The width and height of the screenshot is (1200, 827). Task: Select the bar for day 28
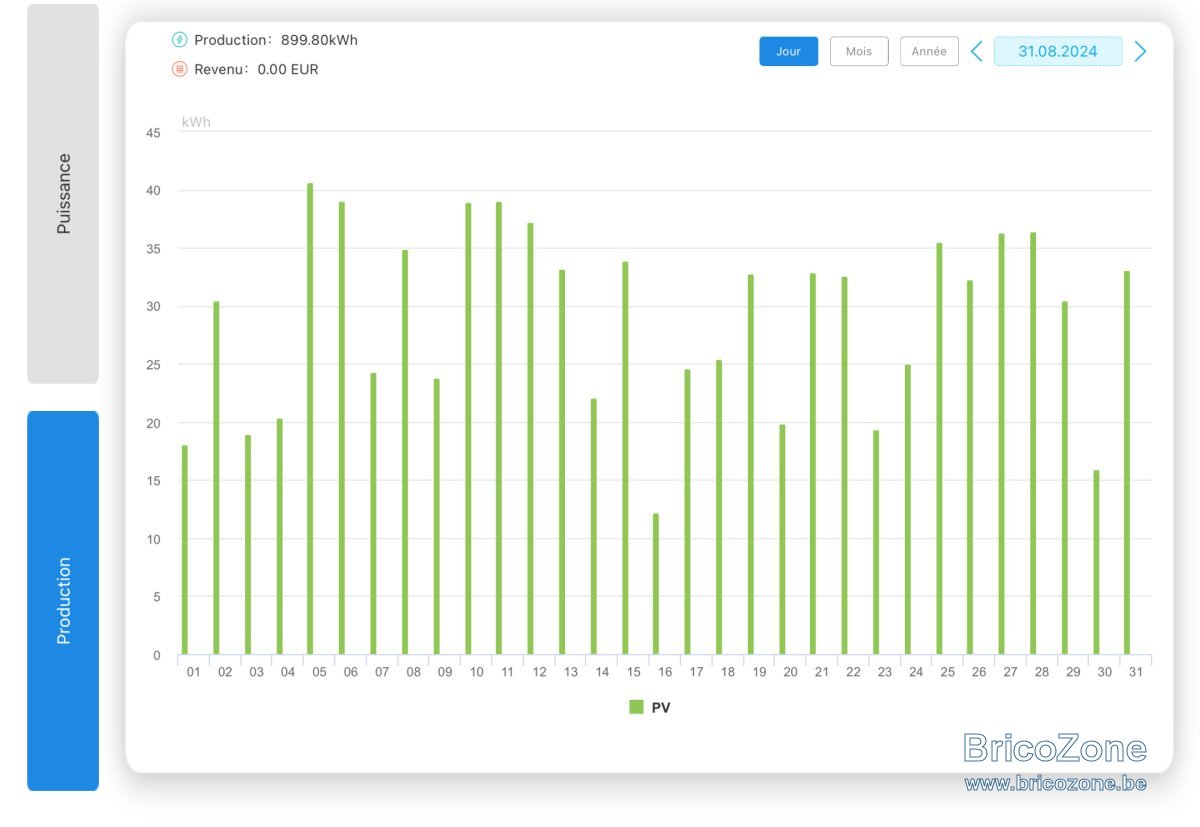pos(1033,444)
